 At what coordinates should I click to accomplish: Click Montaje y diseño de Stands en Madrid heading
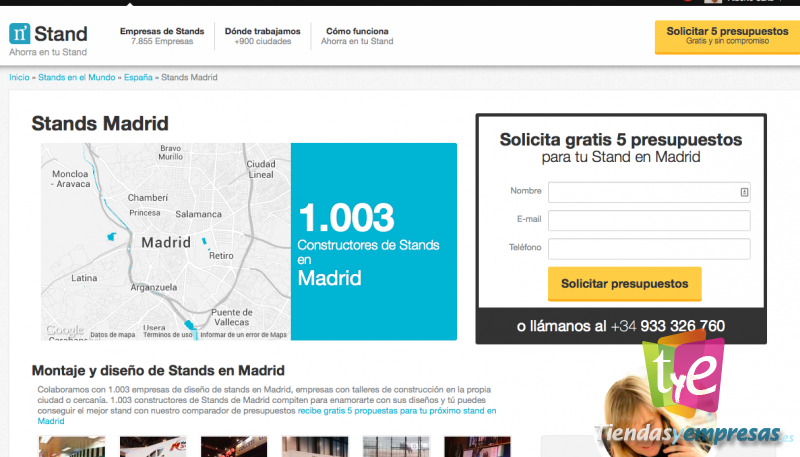coord(158,370)
